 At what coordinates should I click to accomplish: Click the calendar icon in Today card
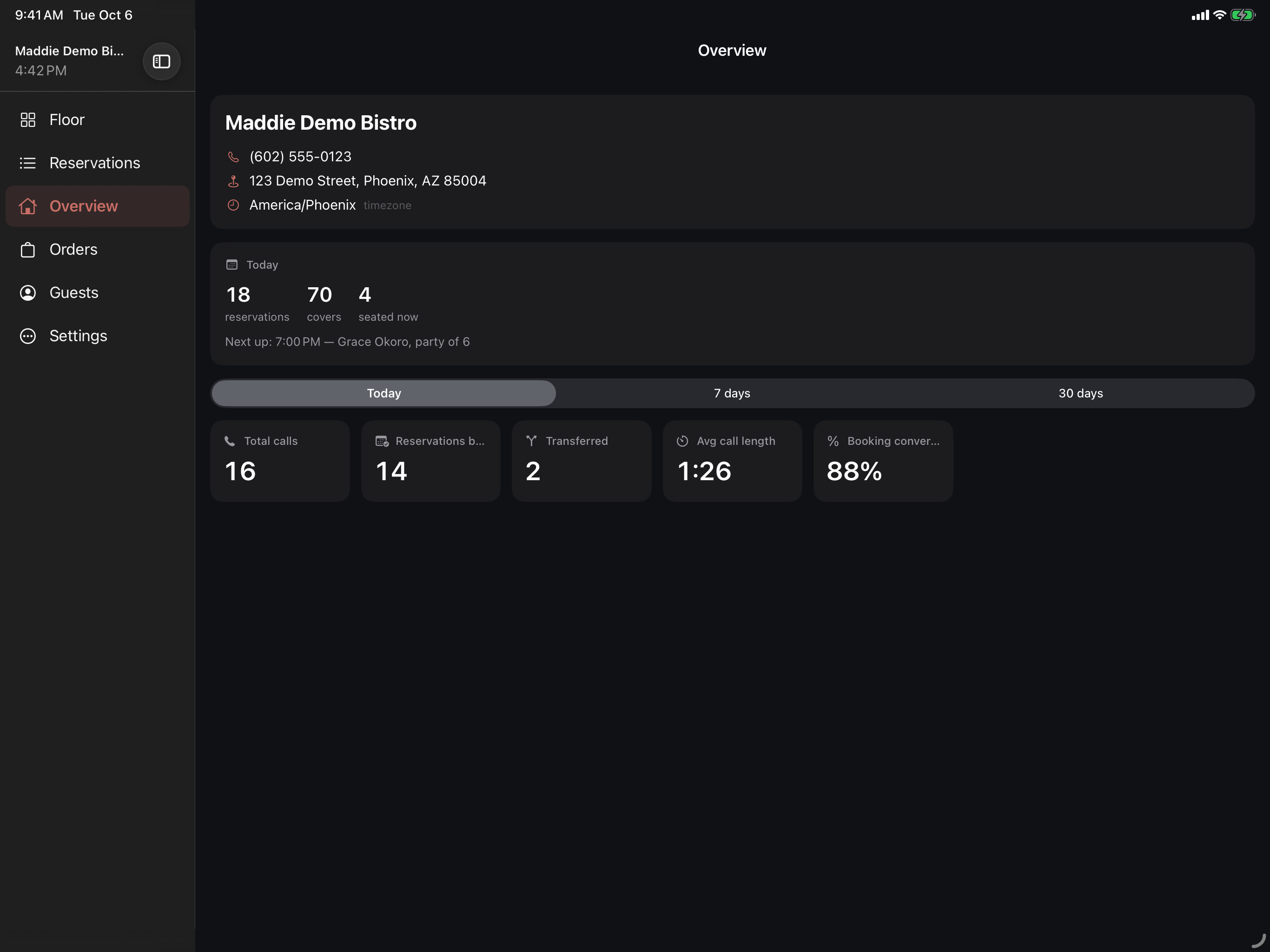tap(232, 264)
